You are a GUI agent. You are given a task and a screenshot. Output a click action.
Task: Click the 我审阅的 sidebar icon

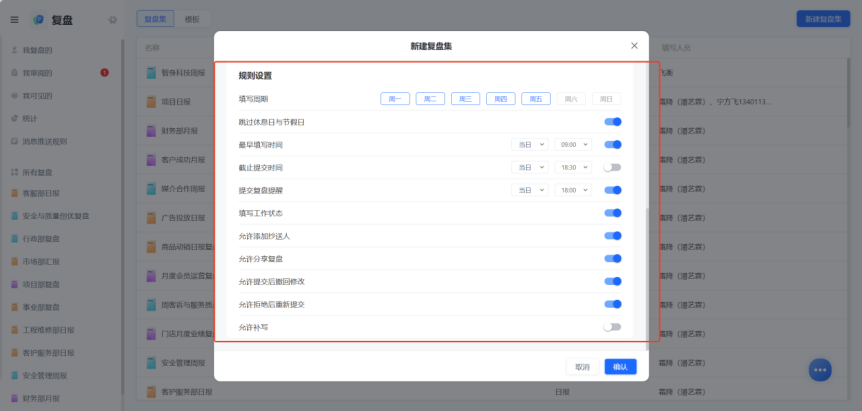tap(14, 73)
